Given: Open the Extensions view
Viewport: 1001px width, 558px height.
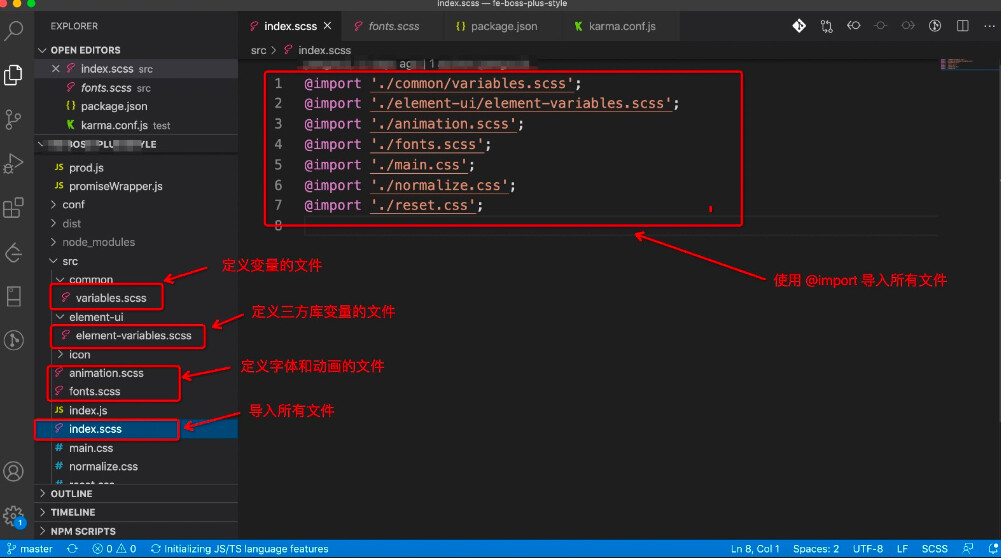Looking at the screenshot, I should [x=13, y=207].
